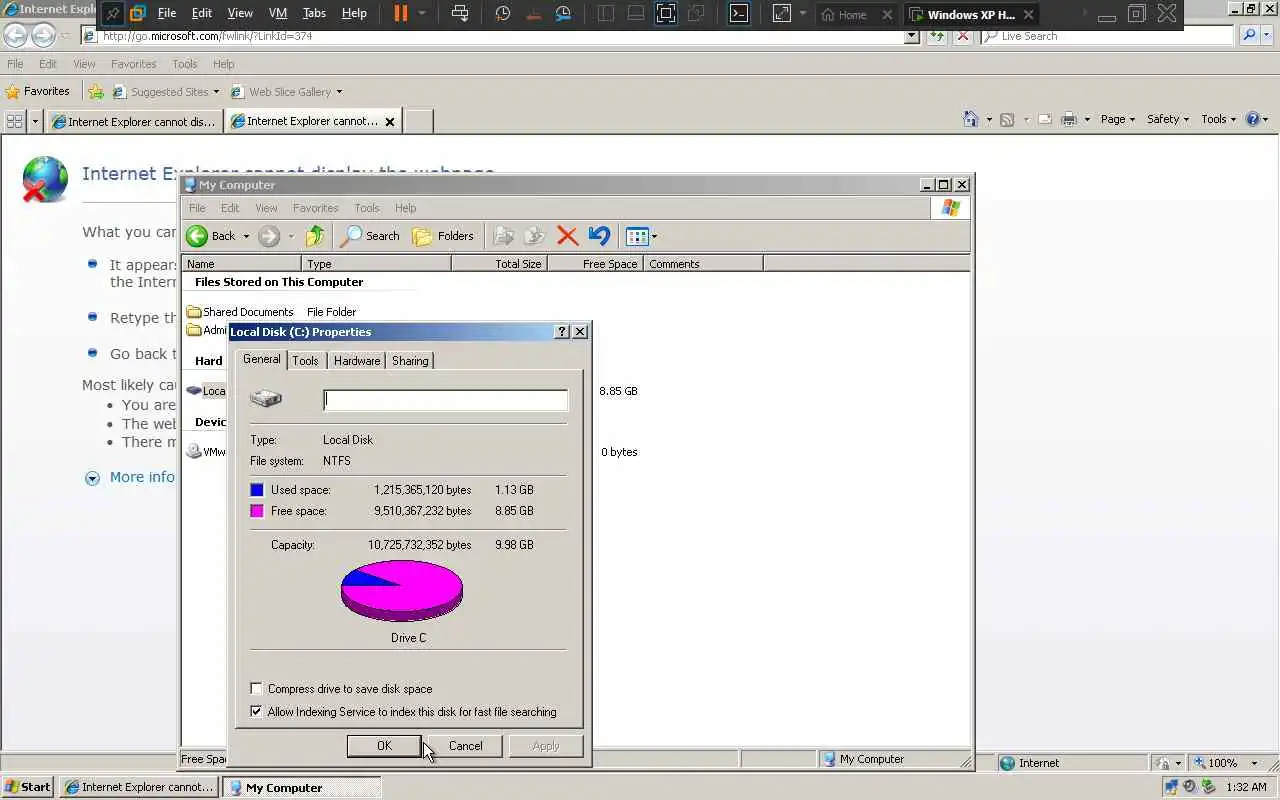Image resolution: width=1280 pixels, height=800 pixels.
Task: Click Internet Explorer taskbar button
Action: click(x=139, y=787)
